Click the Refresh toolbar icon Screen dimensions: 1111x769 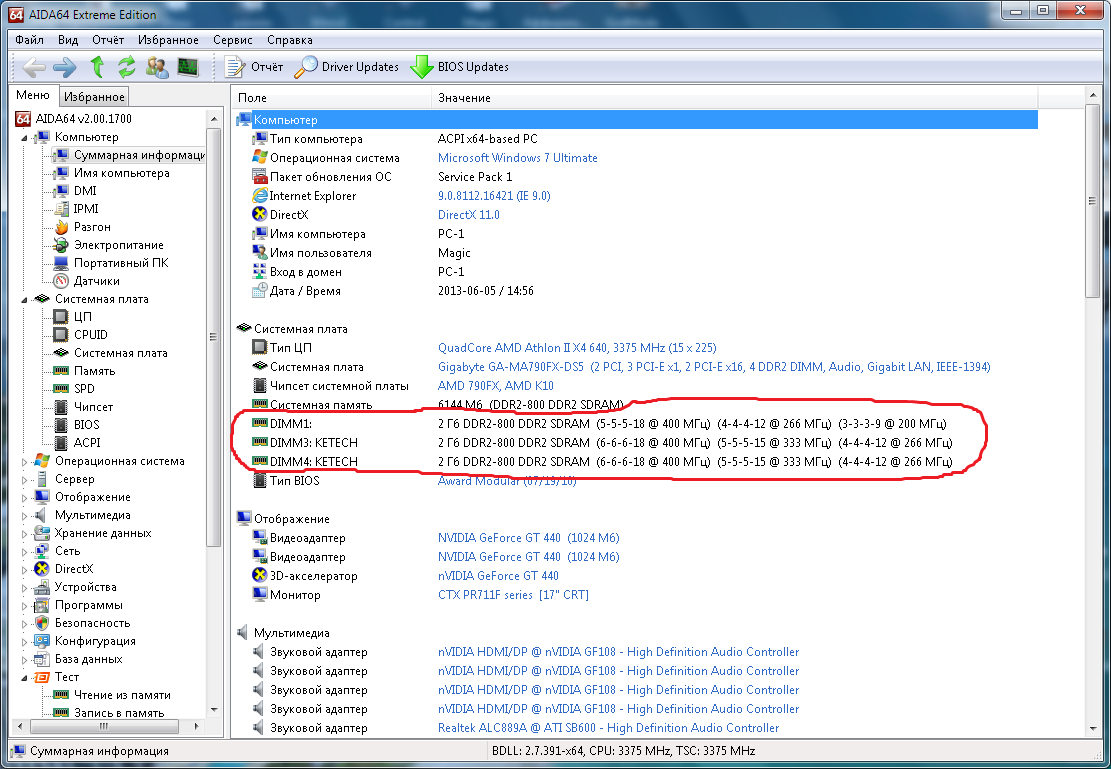pyautogui.click(x=126, y=67)
